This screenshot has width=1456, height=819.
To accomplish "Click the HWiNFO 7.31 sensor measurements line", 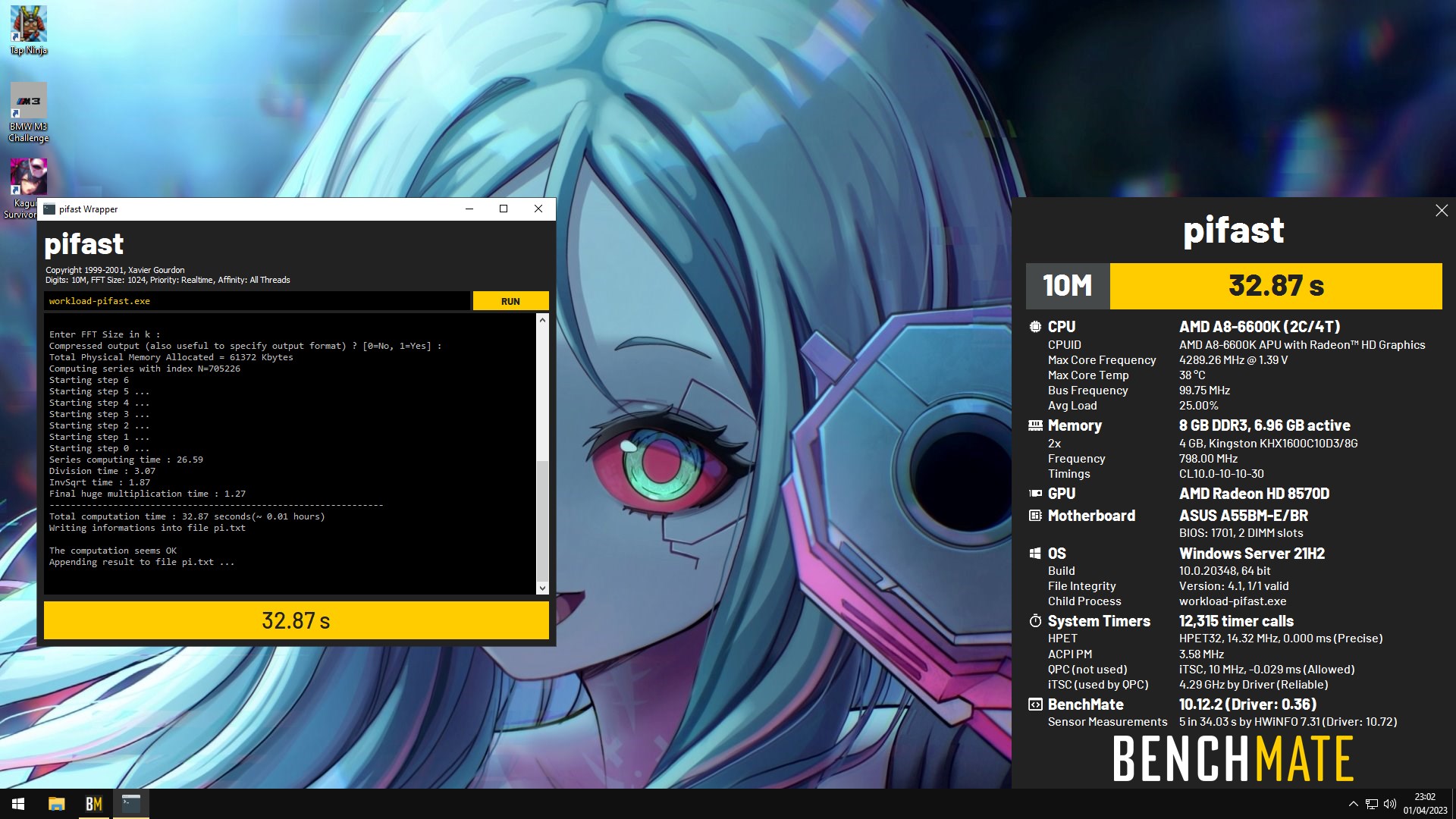I will pyautogui.click(x=1288, y=722).
